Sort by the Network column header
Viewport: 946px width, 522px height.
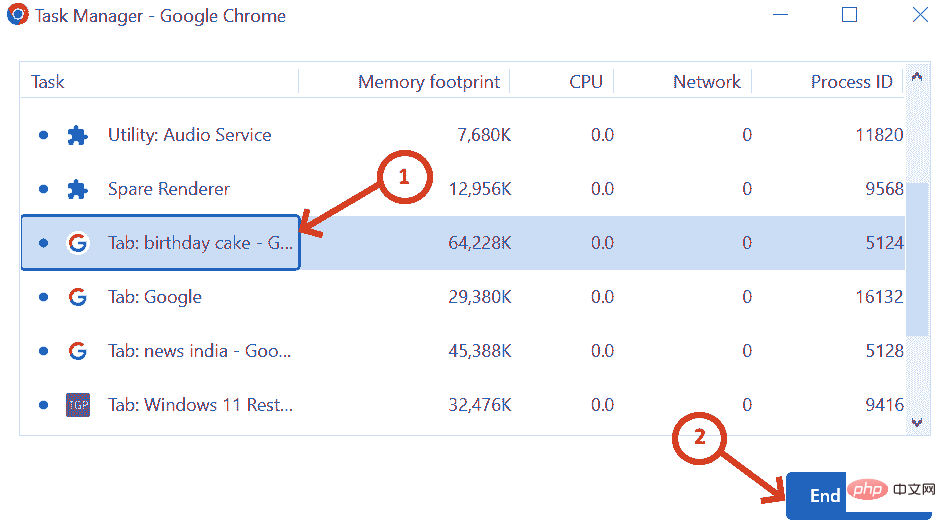pyautogui.click(x=706, y=82)
